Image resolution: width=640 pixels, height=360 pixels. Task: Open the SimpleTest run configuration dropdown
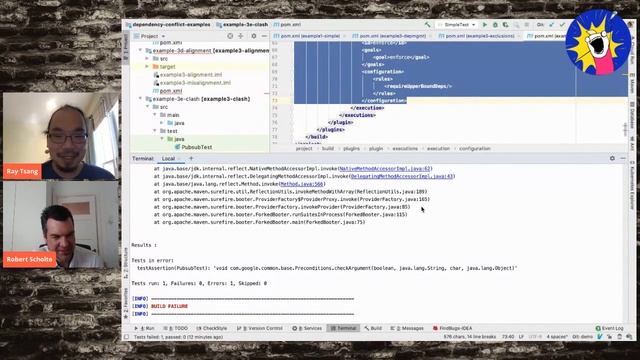coord(456,24)
